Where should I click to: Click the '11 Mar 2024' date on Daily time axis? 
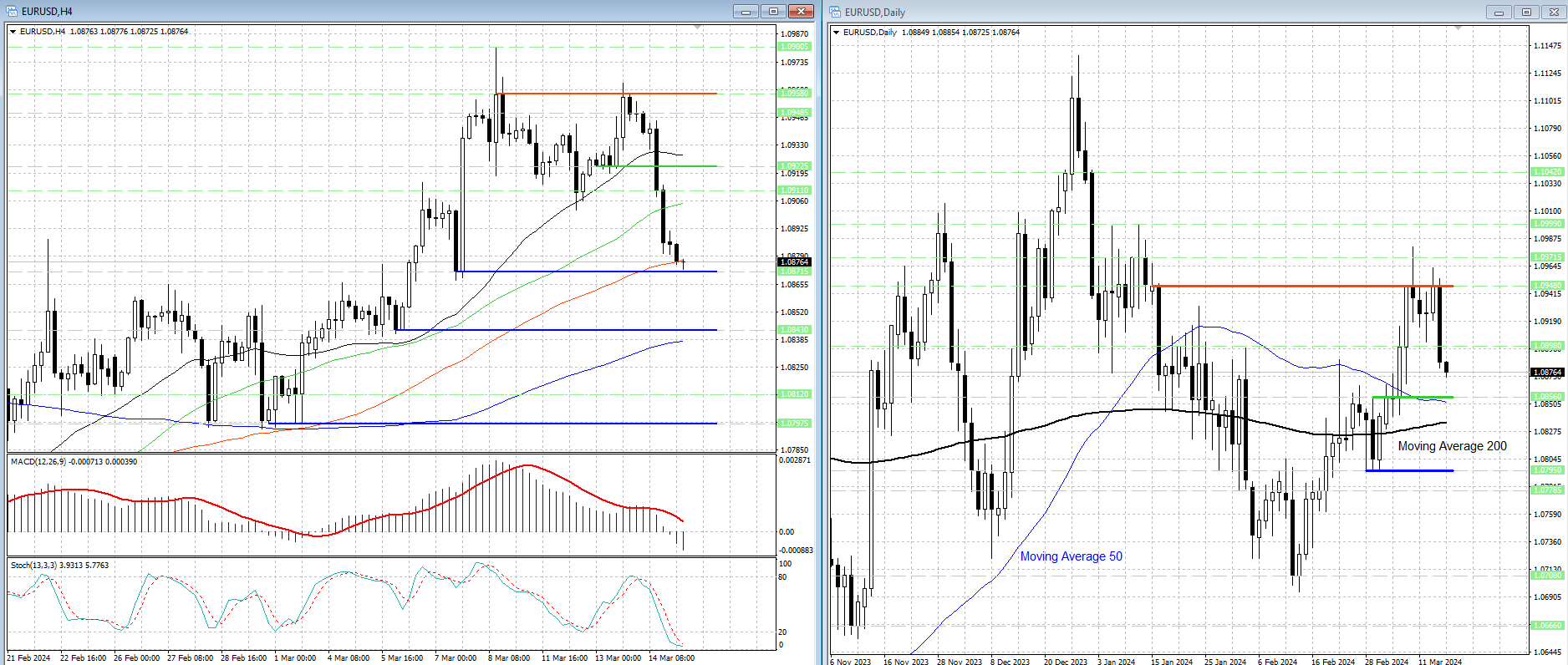tap(1440, 662)
